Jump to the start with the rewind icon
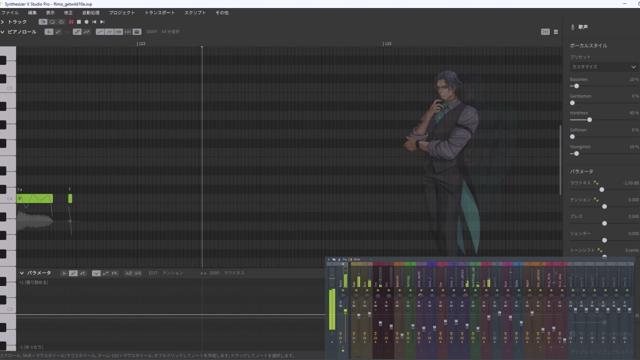This screenshot has height=360, width=640. 94,22
